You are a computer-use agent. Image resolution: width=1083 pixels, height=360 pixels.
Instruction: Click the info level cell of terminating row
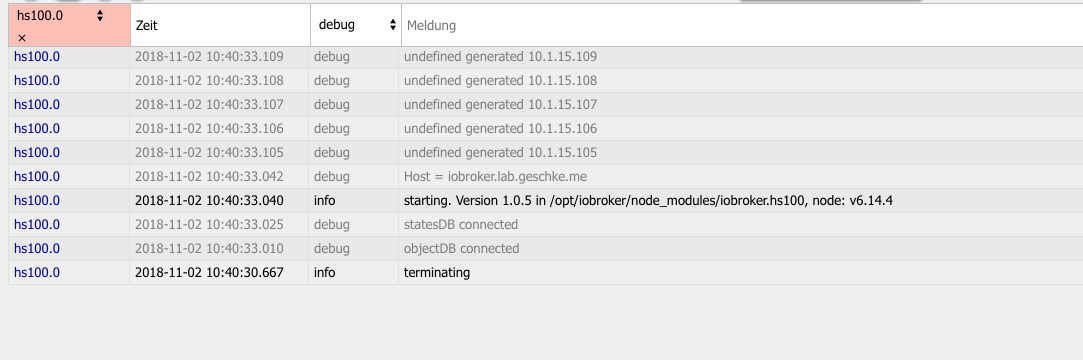pyautogui.click(x=325, y=272)
